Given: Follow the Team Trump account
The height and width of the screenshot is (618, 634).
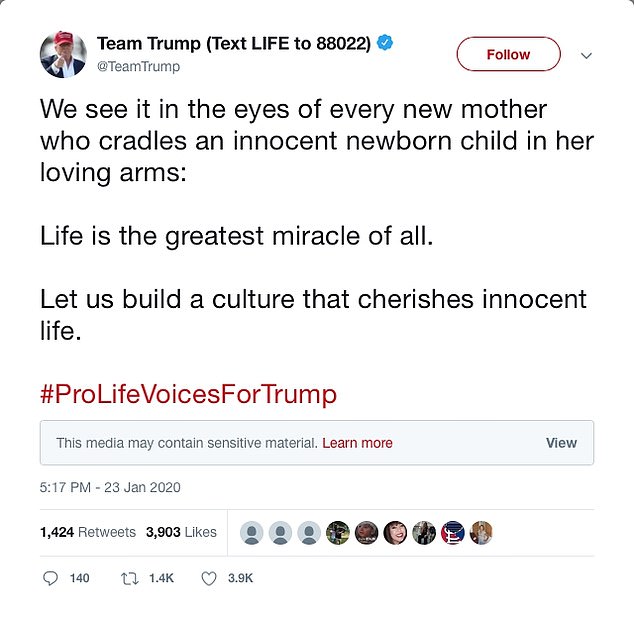Looking at the screenshot, I should click(x=508, y=55).
